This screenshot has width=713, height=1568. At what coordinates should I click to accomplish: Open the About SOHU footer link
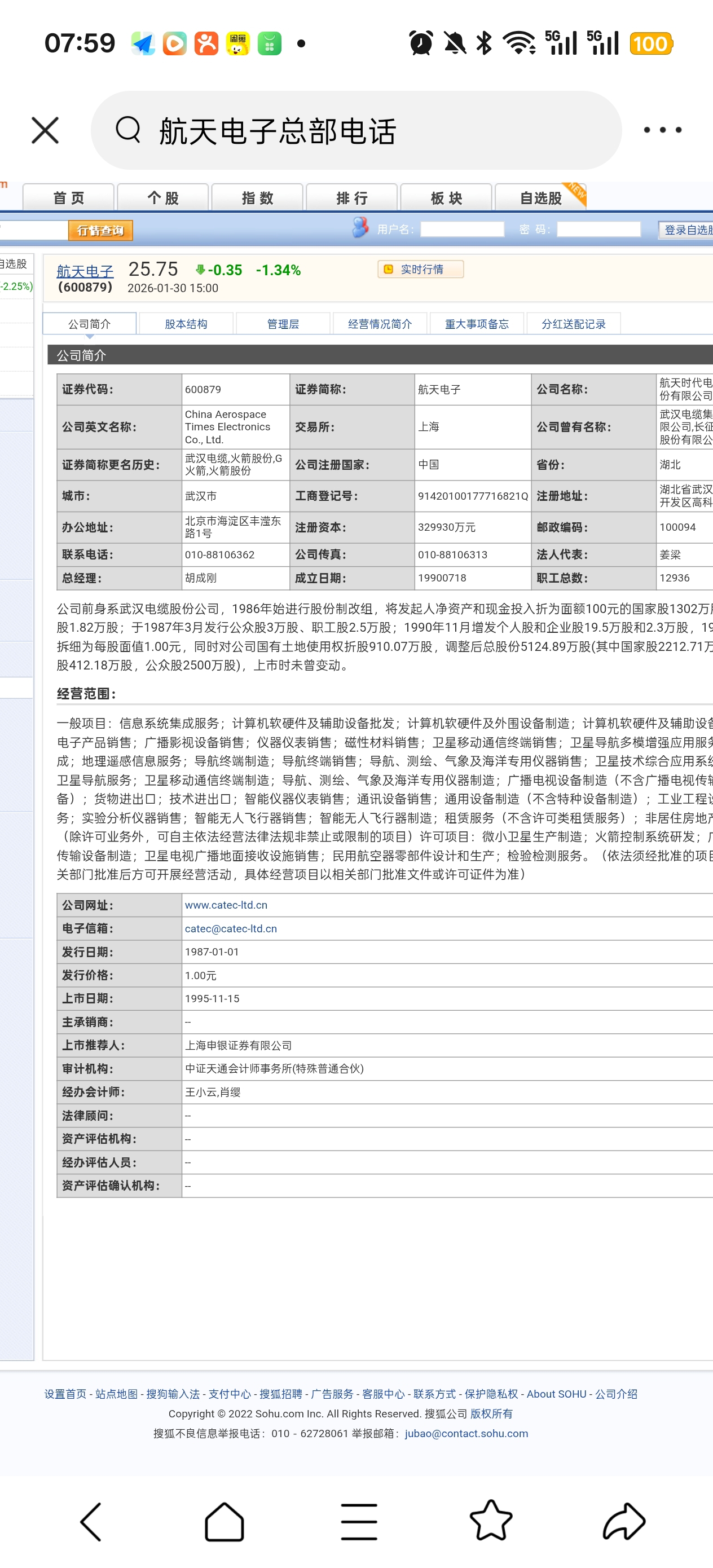click(x=557, y=1394)
